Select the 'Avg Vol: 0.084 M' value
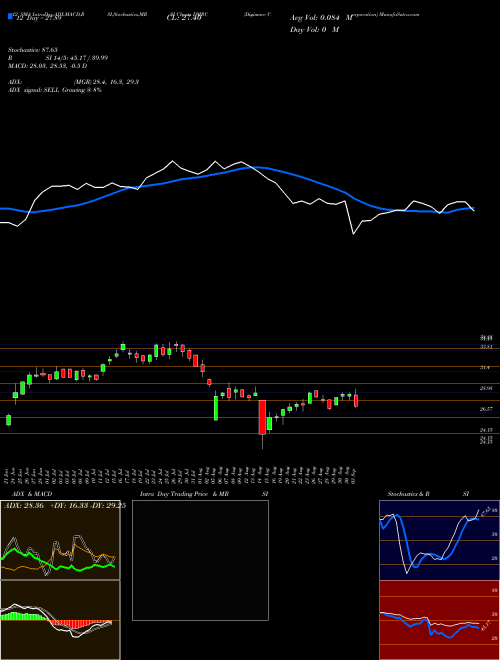 (321, 18)
